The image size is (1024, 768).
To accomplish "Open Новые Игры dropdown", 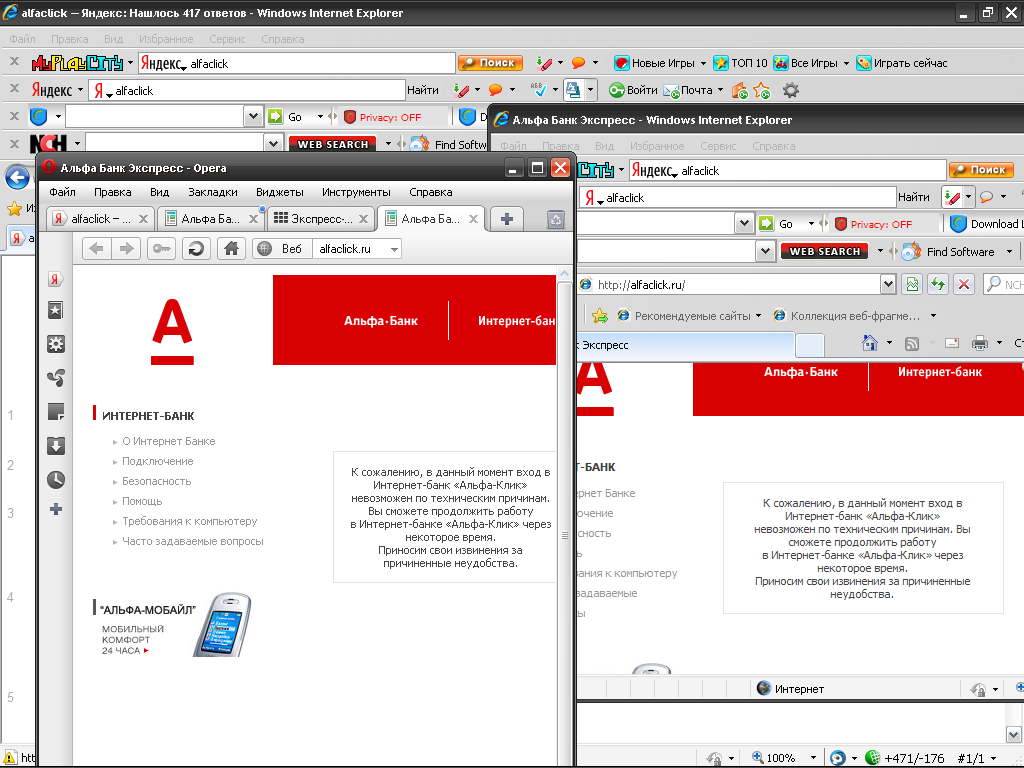I will 703,63.
